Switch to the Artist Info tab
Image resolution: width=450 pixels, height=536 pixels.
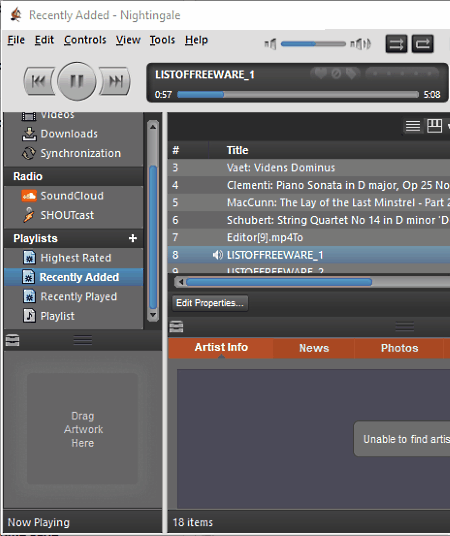tap(221, 348)
